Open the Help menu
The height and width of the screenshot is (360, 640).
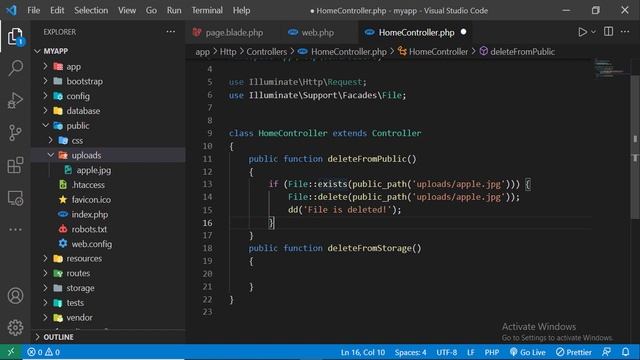click(x=241, y=10)
